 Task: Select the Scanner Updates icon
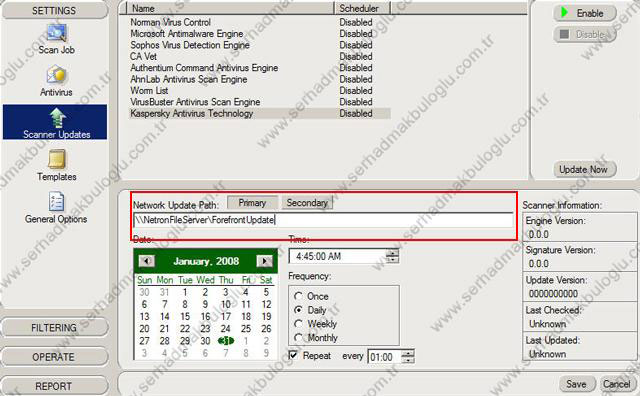[x=55, y=122]
